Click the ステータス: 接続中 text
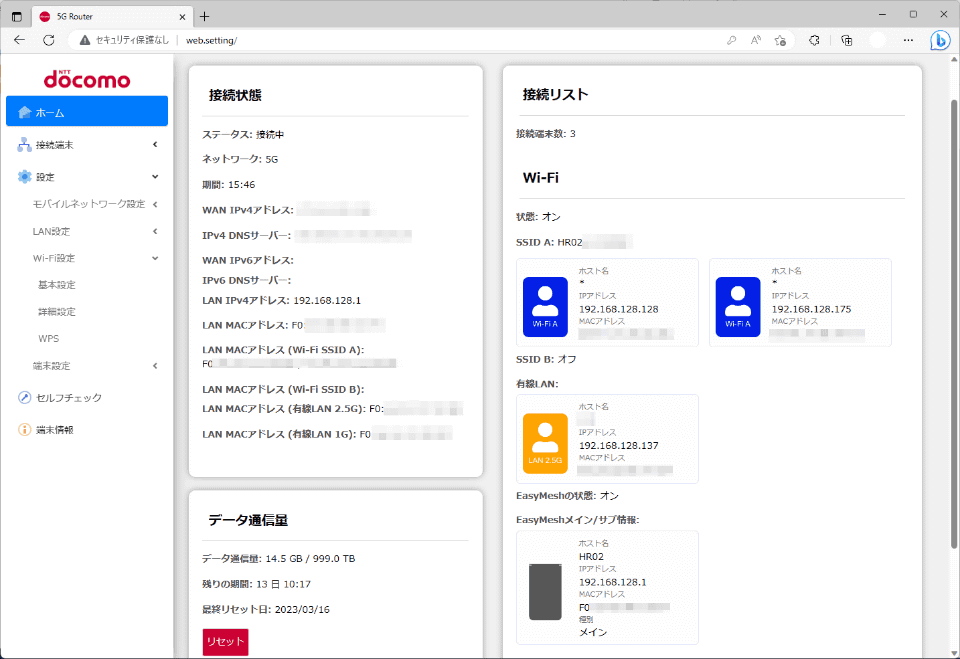This screenshot has height=659, width=960. click(x=243, y=135)
